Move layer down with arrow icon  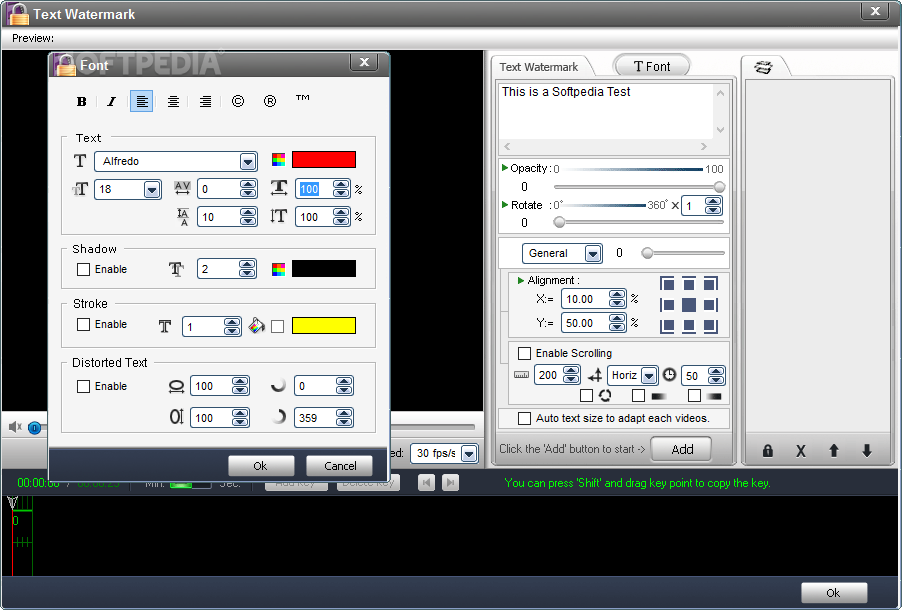(867, 451)
